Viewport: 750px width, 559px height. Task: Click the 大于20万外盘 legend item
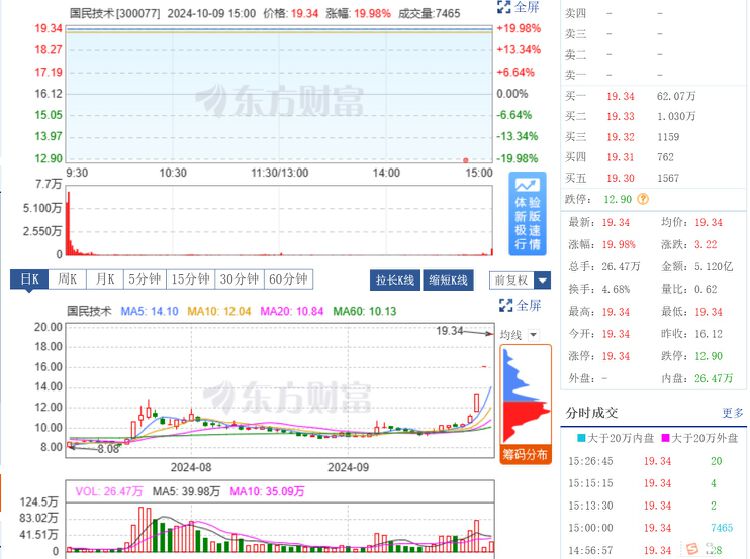pyautogui.click(x=700, y=438)
